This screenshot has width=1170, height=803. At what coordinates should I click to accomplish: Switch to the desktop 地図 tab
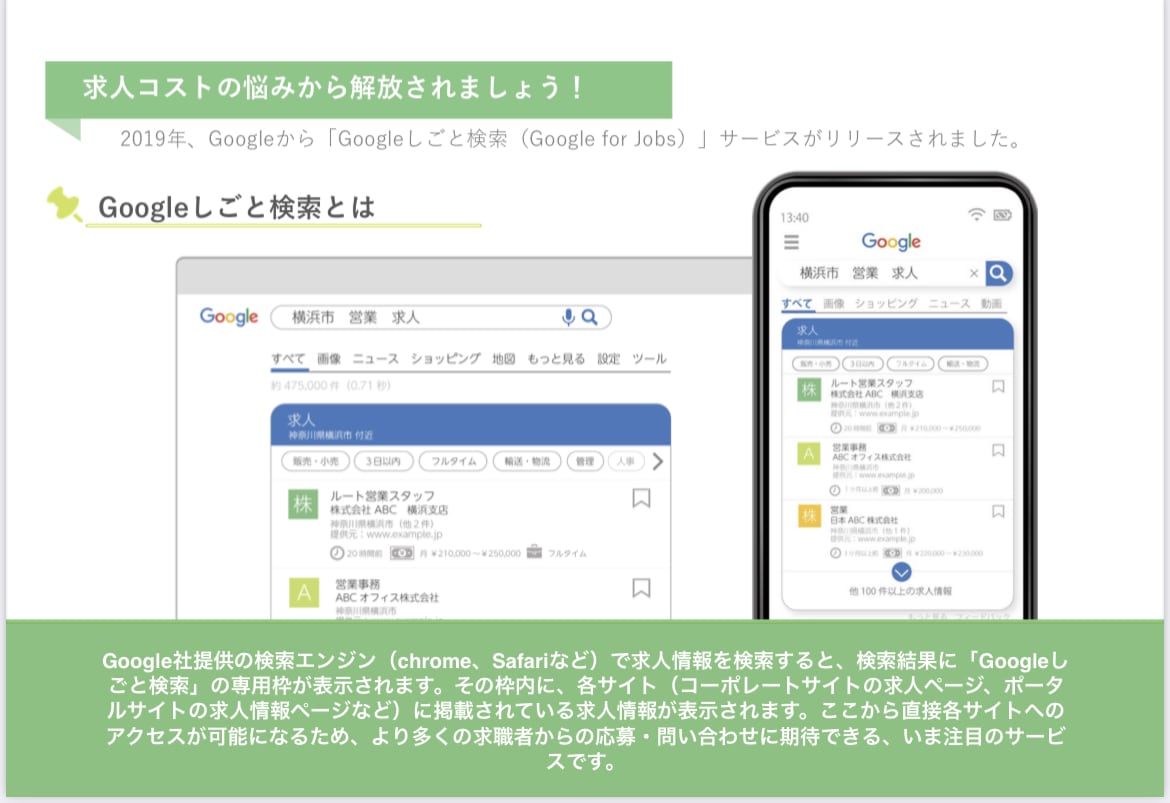coord(504,359)
